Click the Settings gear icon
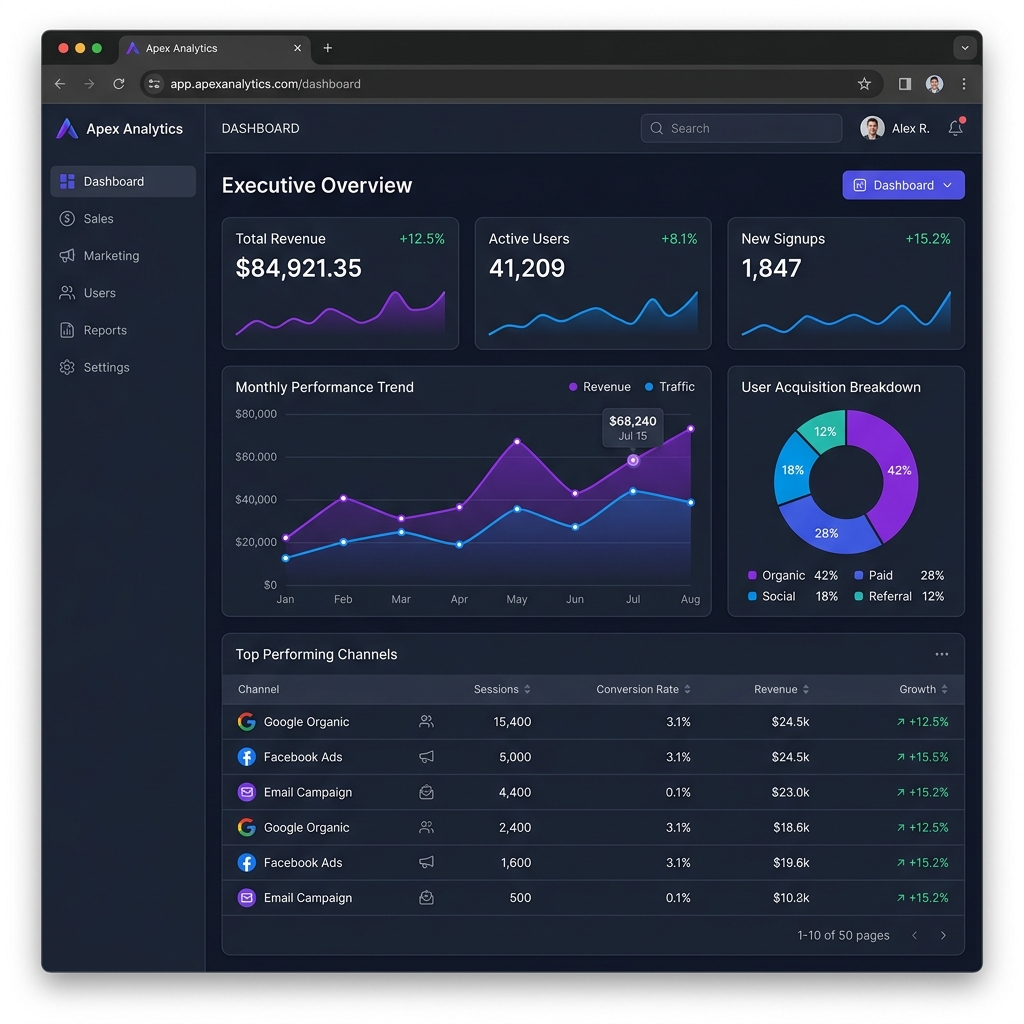 [66, 367]
